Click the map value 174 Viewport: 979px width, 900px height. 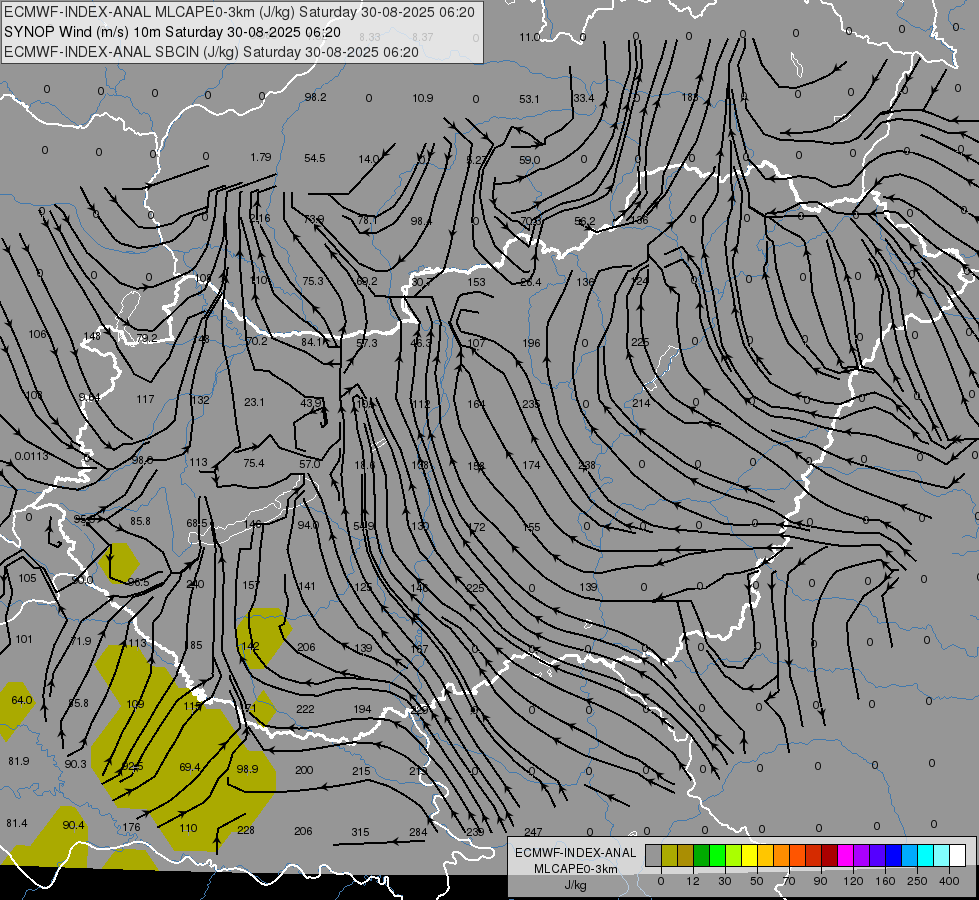pos(531,465)
